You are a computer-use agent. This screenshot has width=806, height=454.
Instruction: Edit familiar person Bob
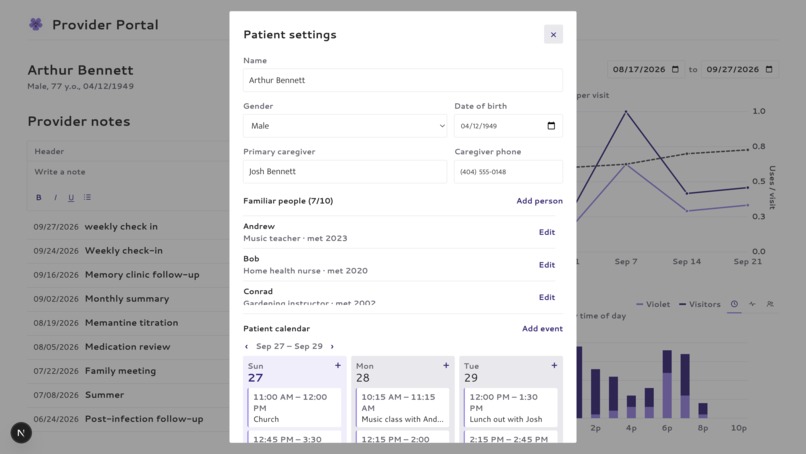coord(547,265)
